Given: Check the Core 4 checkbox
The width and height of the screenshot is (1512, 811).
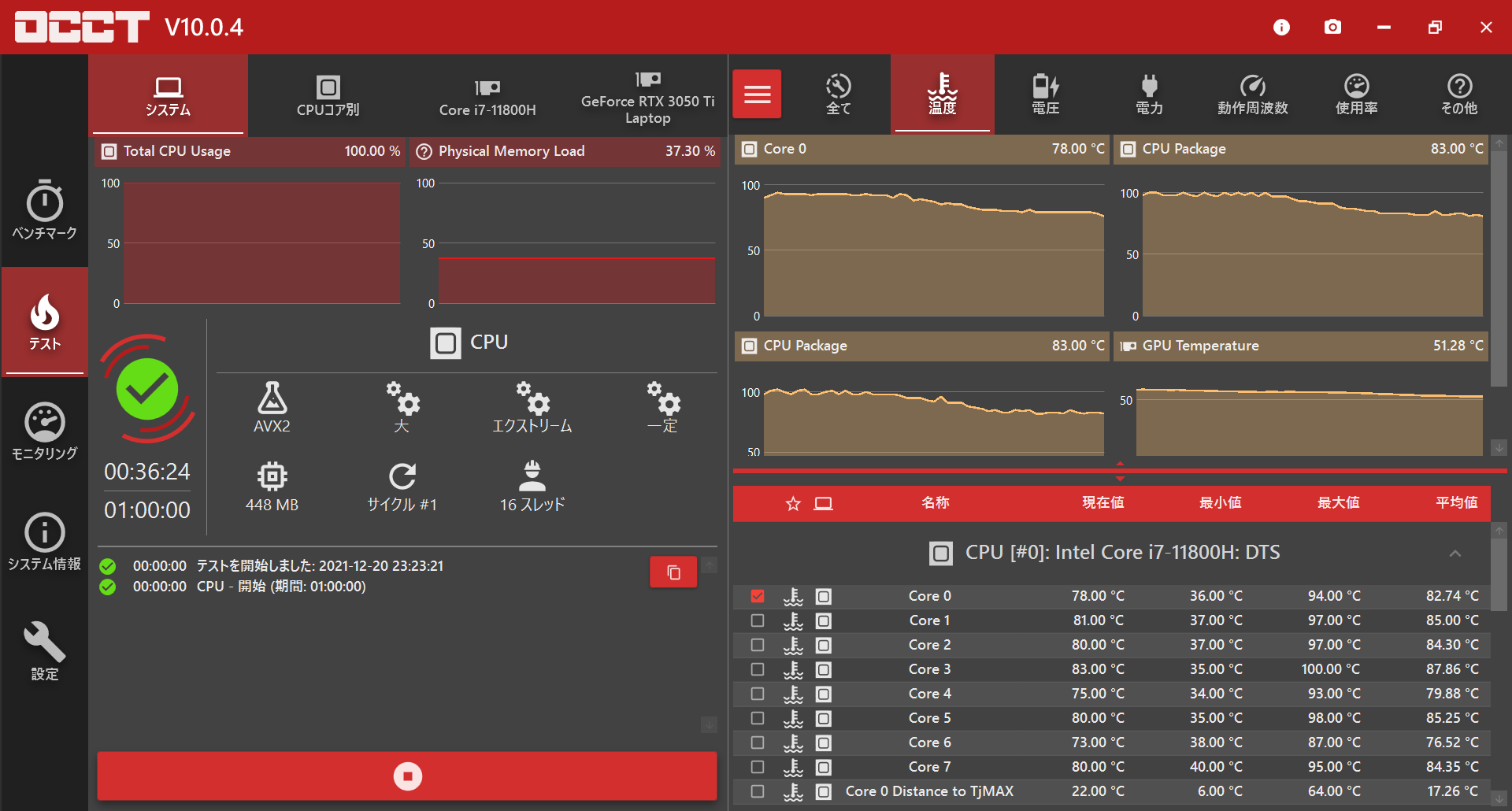Looking at the screenshot, I should tap(758, 694).
